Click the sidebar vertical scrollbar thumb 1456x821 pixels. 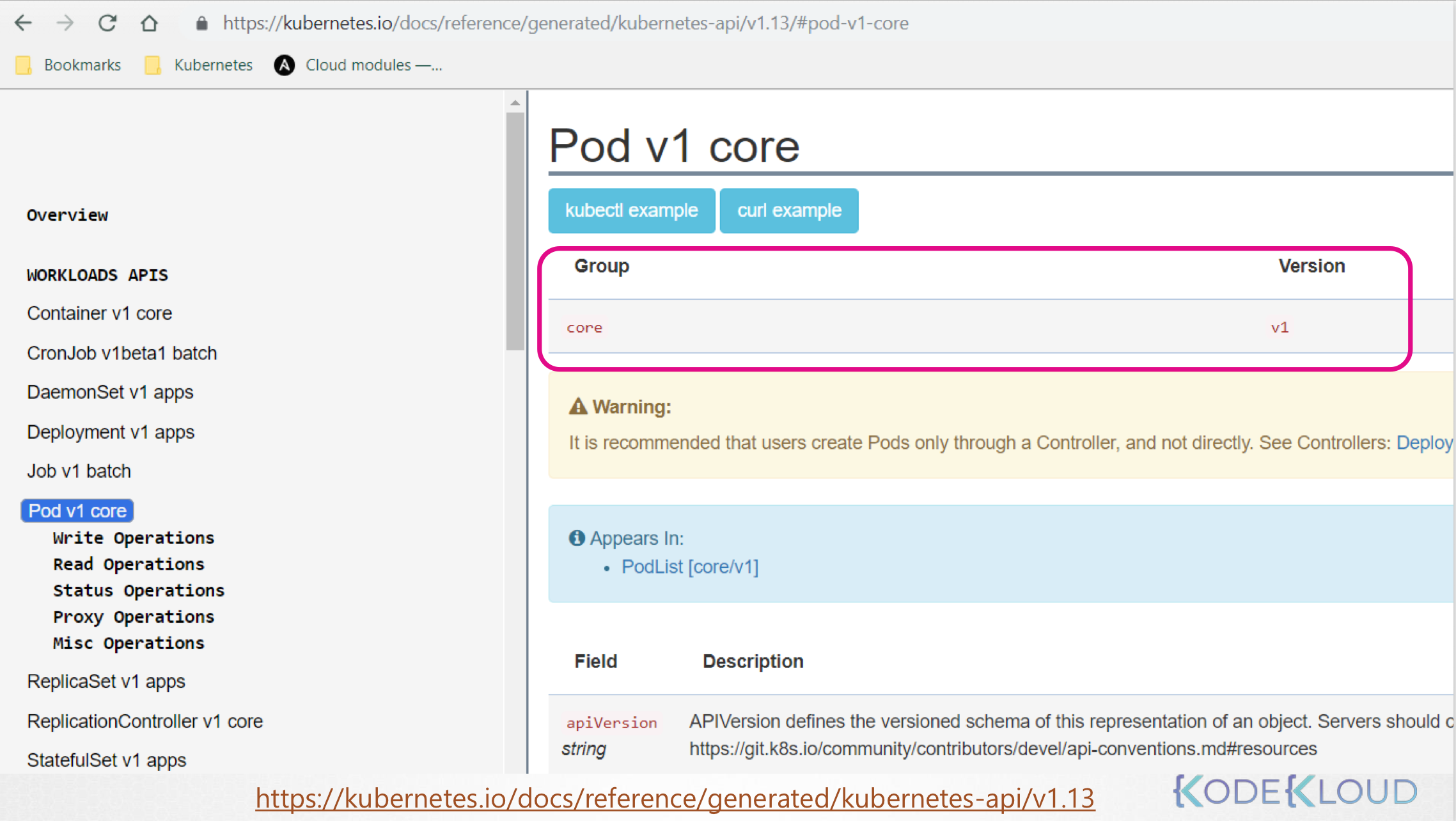click(x=515, y=230)
